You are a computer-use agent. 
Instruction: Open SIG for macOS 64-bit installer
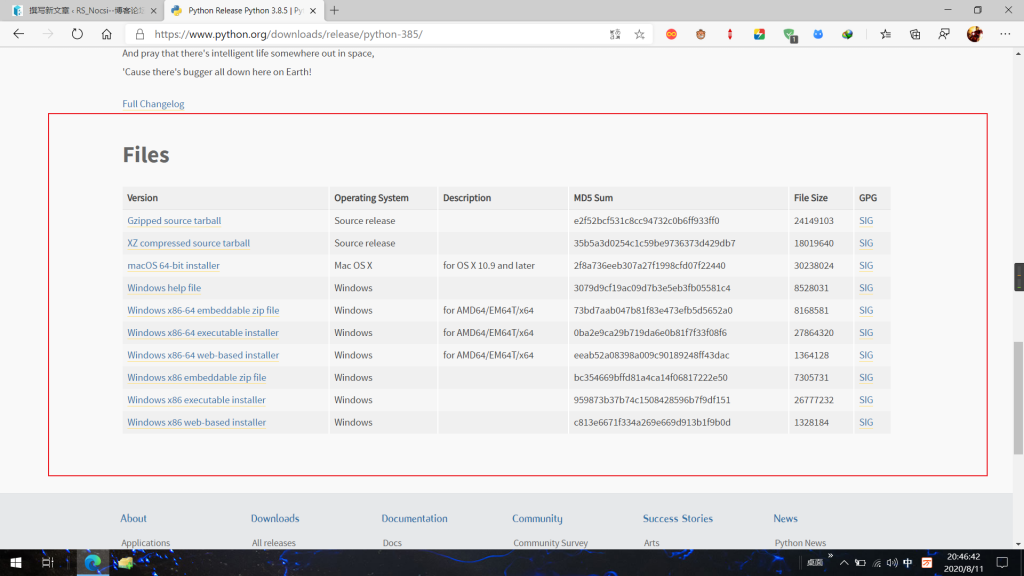pos(866,266)
